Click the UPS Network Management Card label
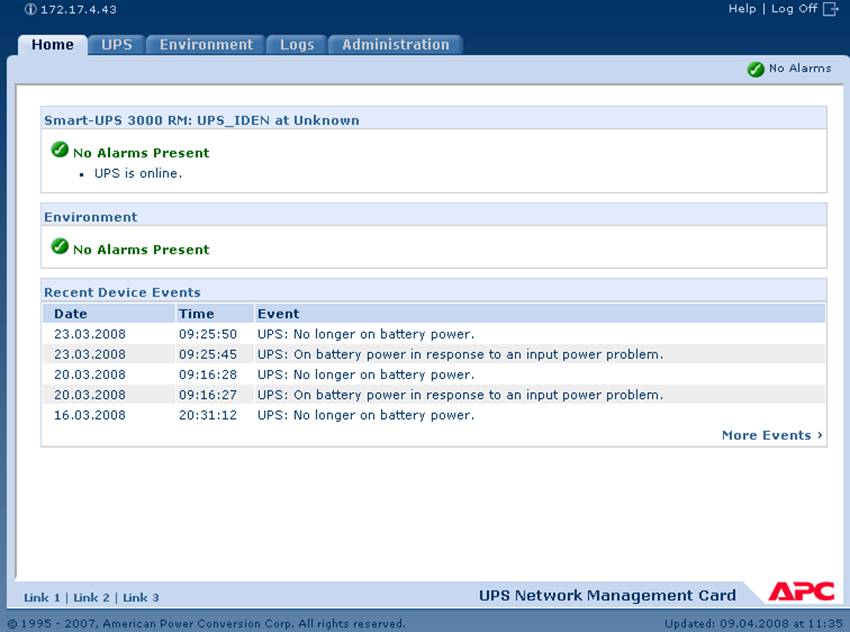 607,595
